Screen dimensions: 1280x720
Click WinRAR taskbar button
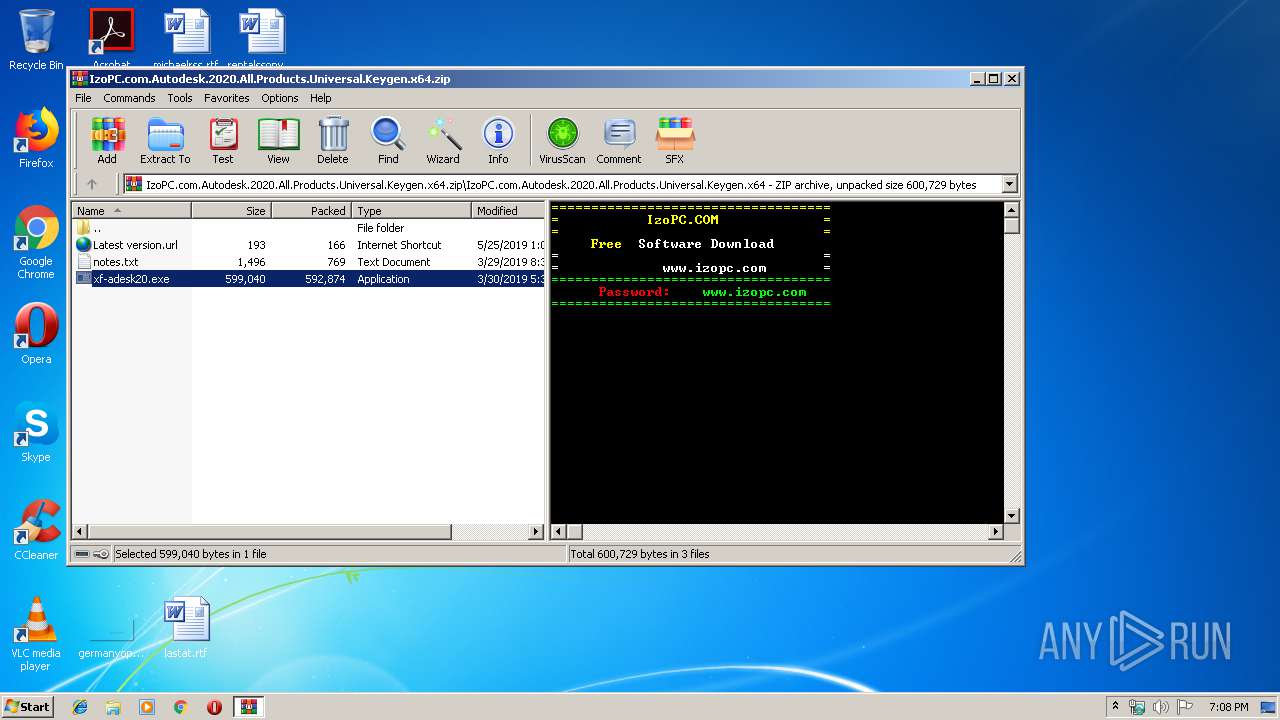tap(248, 707)
